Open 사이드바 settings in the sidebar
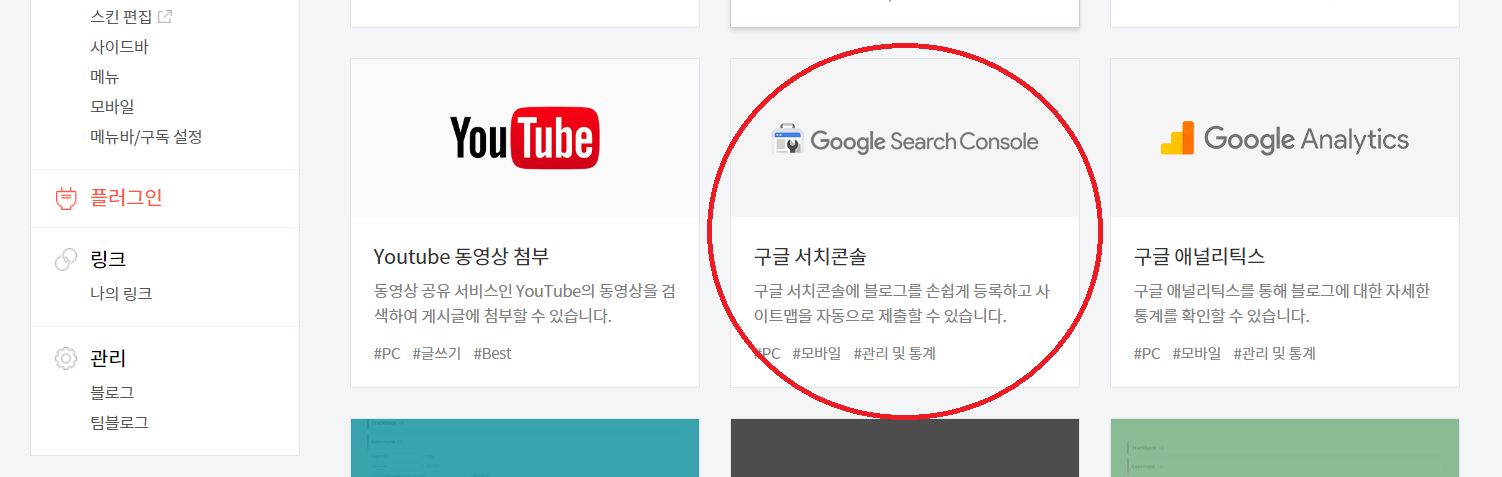 (119, 46)
